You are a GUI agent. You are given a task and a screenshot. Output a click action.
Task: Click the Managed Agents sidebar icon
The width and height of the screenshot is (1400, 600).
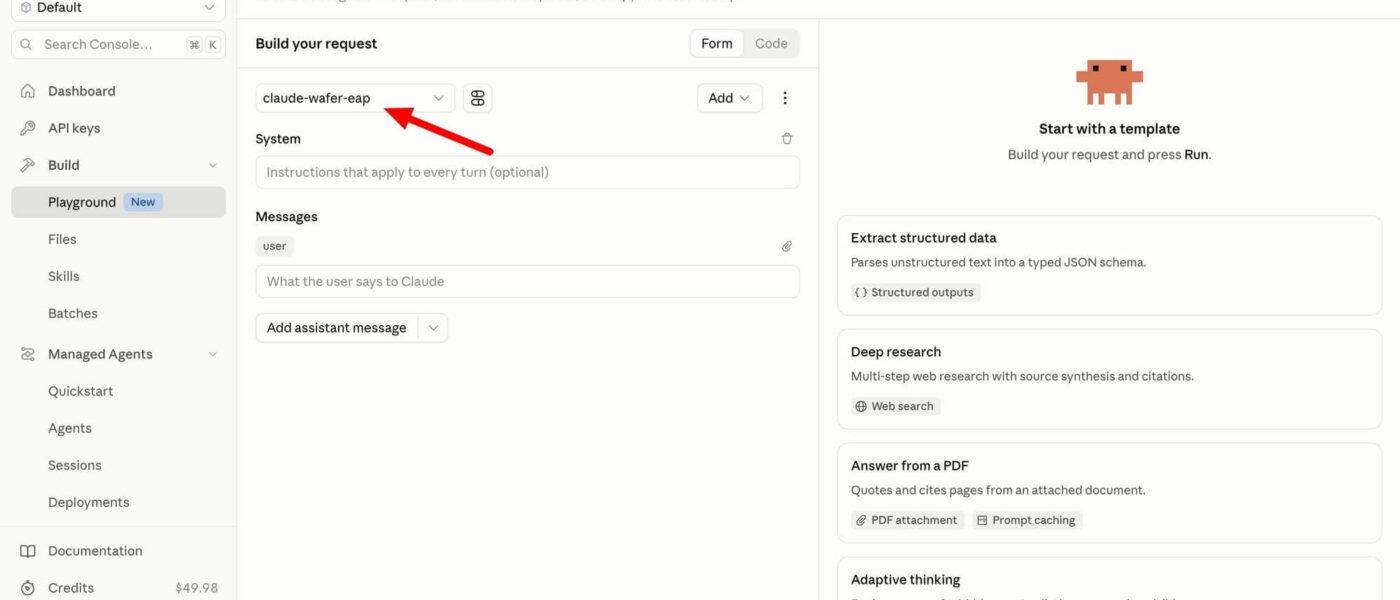point(28,354)
